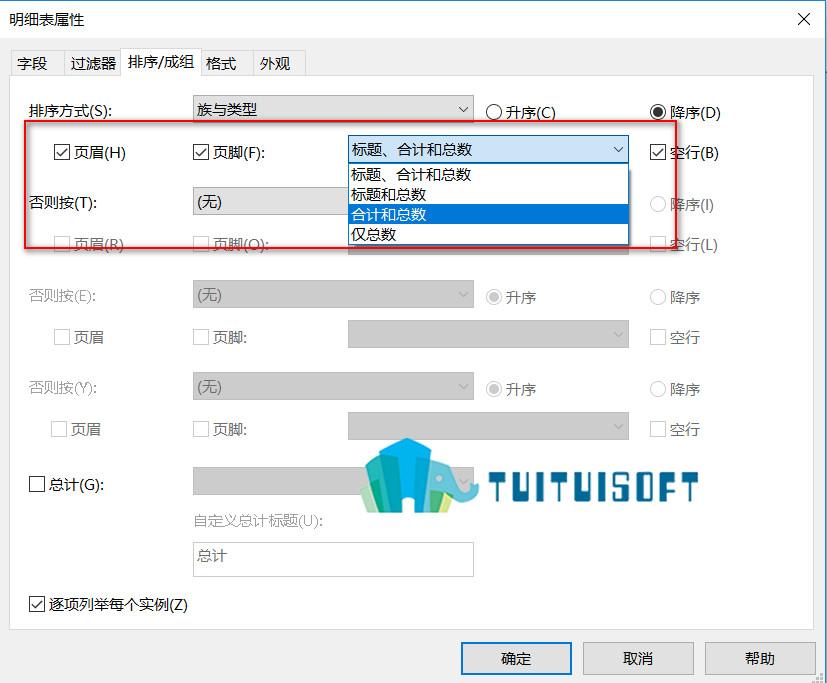Open the 过滤器 tab
The width and height of the screenshot is (827, 683).
(x=93, y=64)
